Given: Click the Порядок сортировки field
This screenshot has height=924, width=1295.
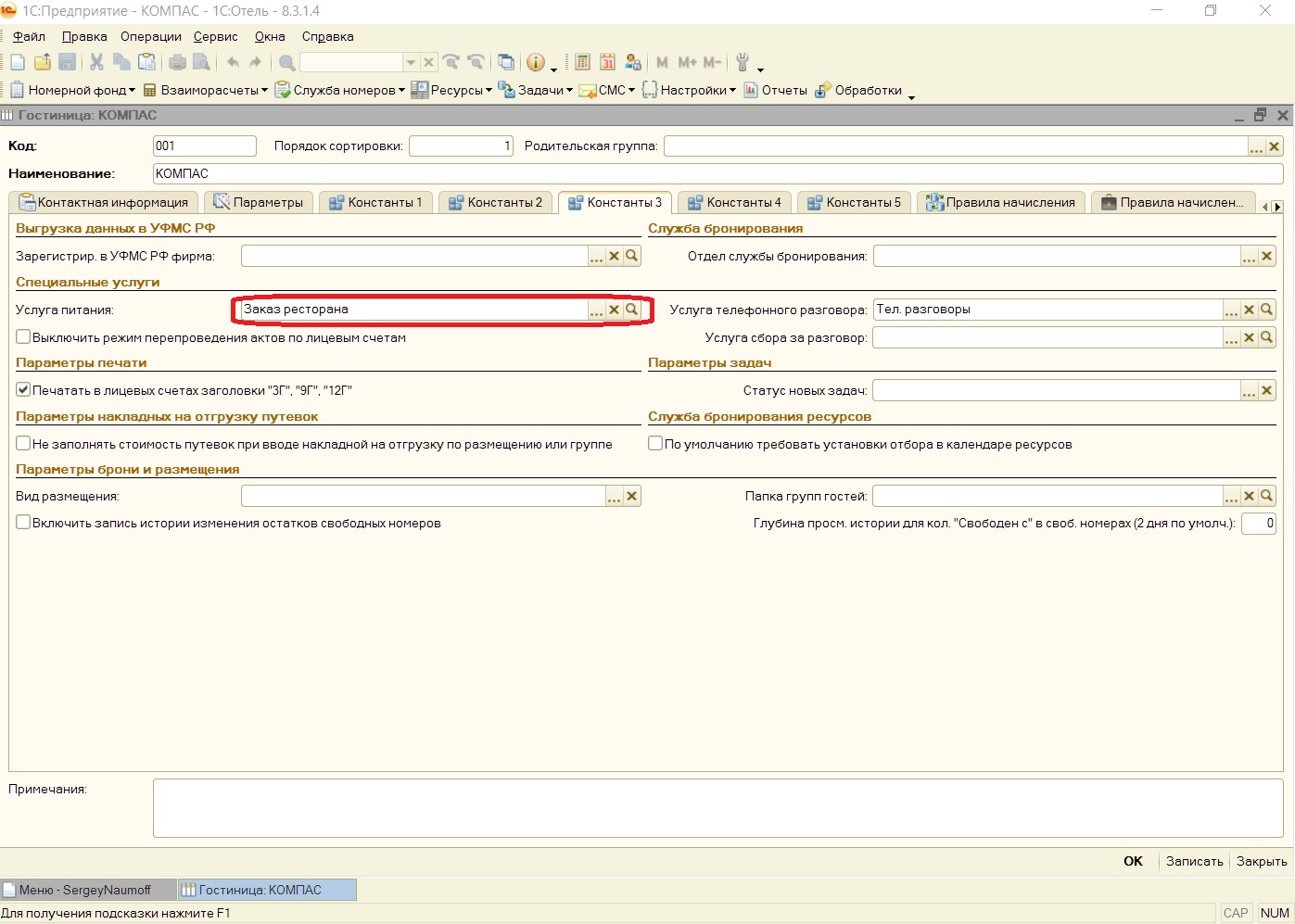Looking at the screenshot, I should click(461, 146).
